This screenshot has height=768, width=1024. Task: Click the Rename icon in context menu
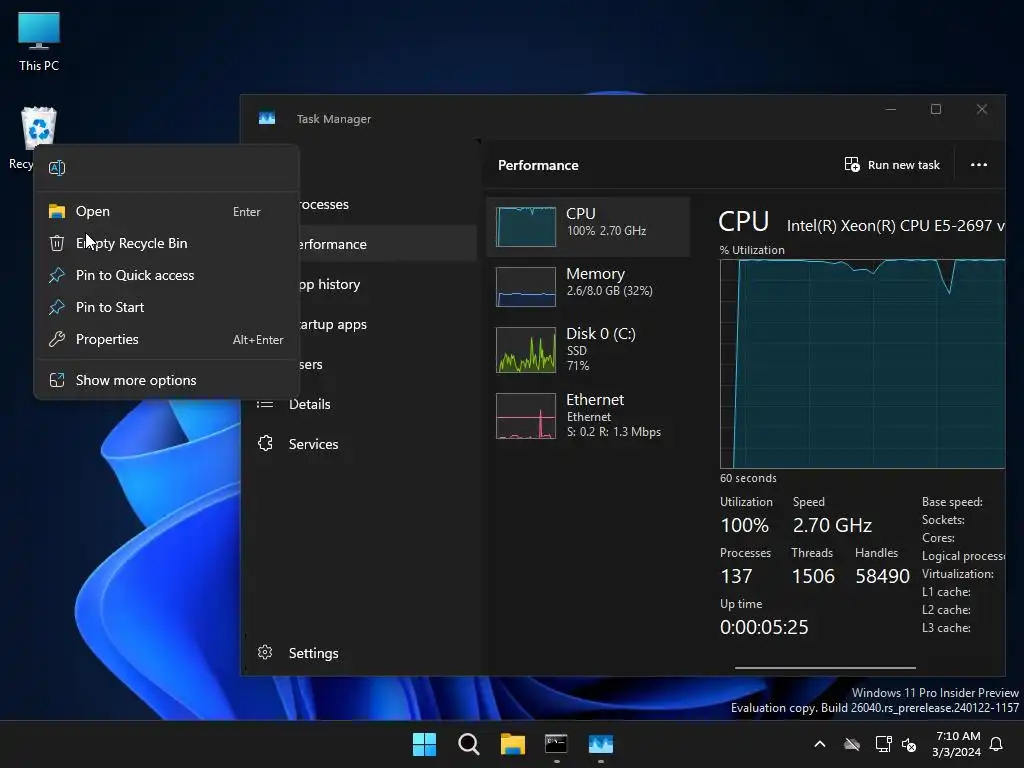57,168
